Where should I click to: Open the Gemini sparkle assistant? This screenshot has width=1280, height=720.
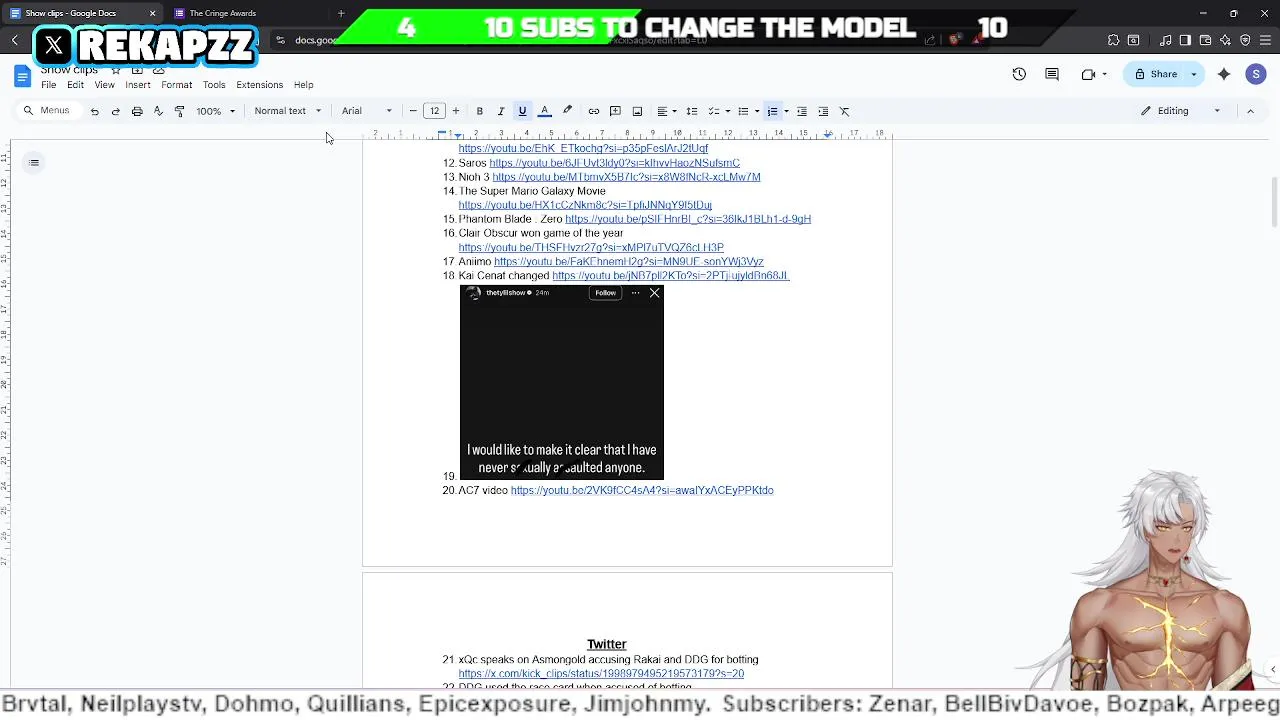(x=1224, y=74)
